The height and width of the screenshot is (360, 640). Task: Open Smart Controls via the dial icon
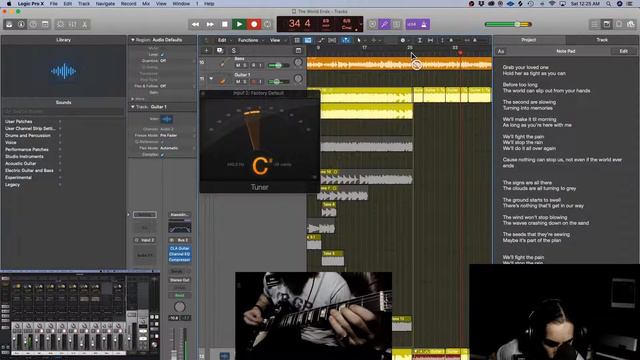tap(60, 24)
